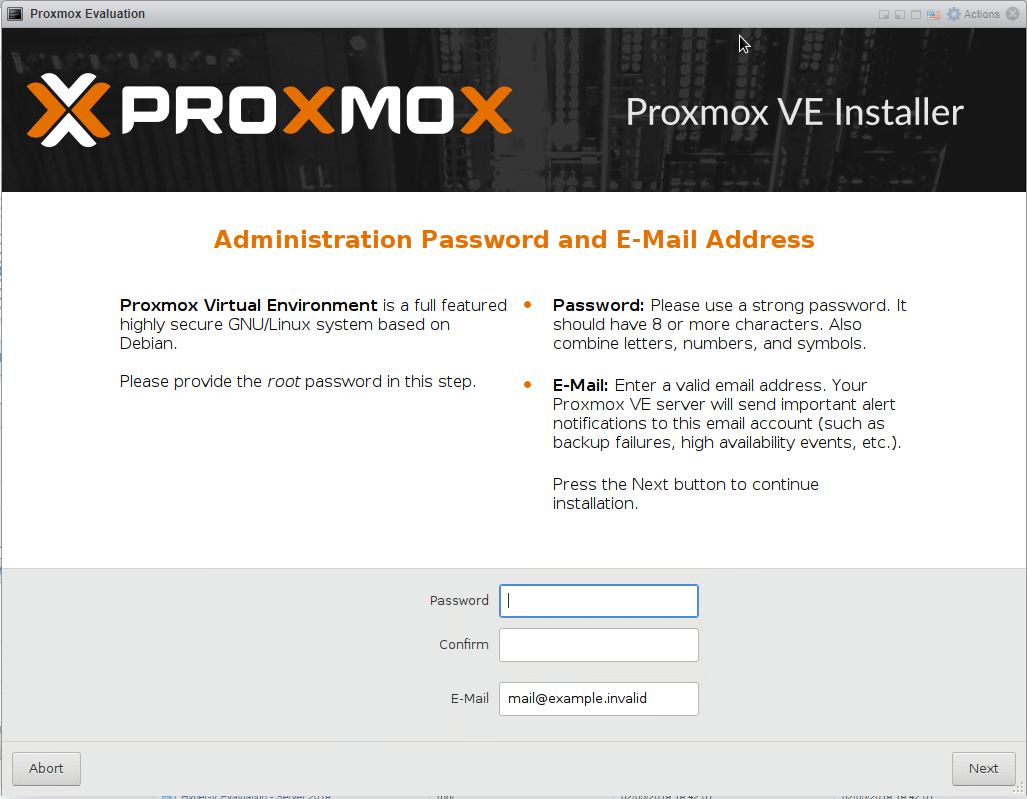Viewport: 1027px width, 799px height.
Task: Click the Proxmox X logo in the banner
Action: 68,110
